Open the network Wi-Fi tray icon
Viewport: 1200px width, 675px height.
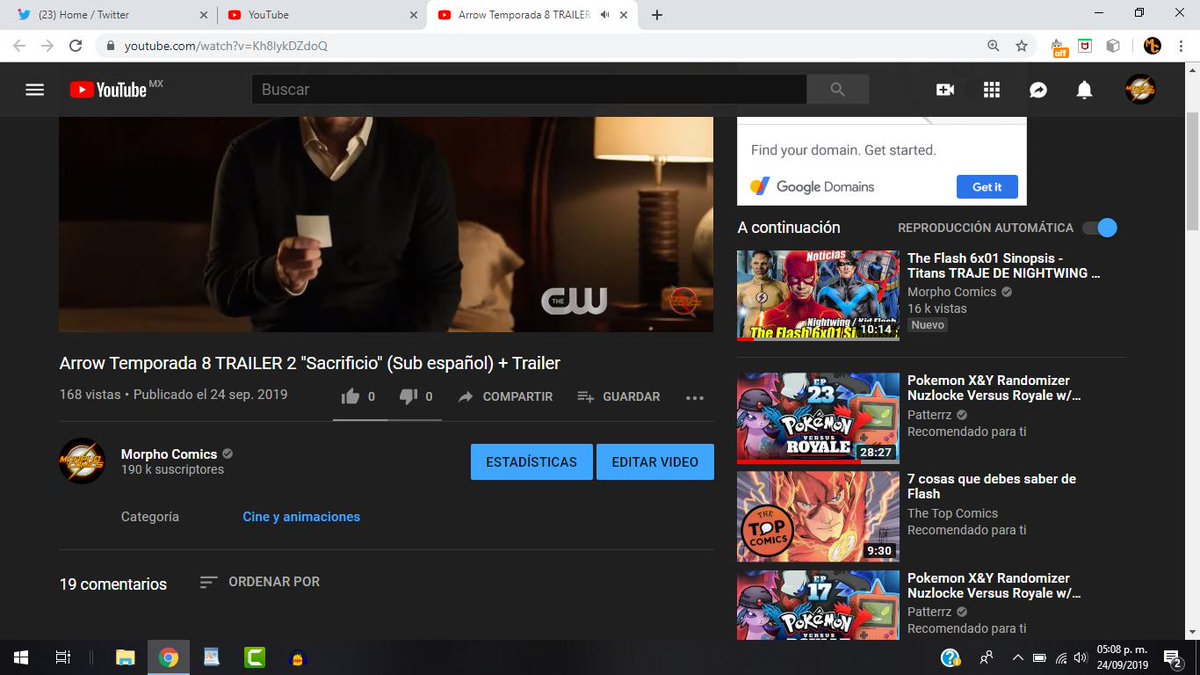coord(1061,658)
